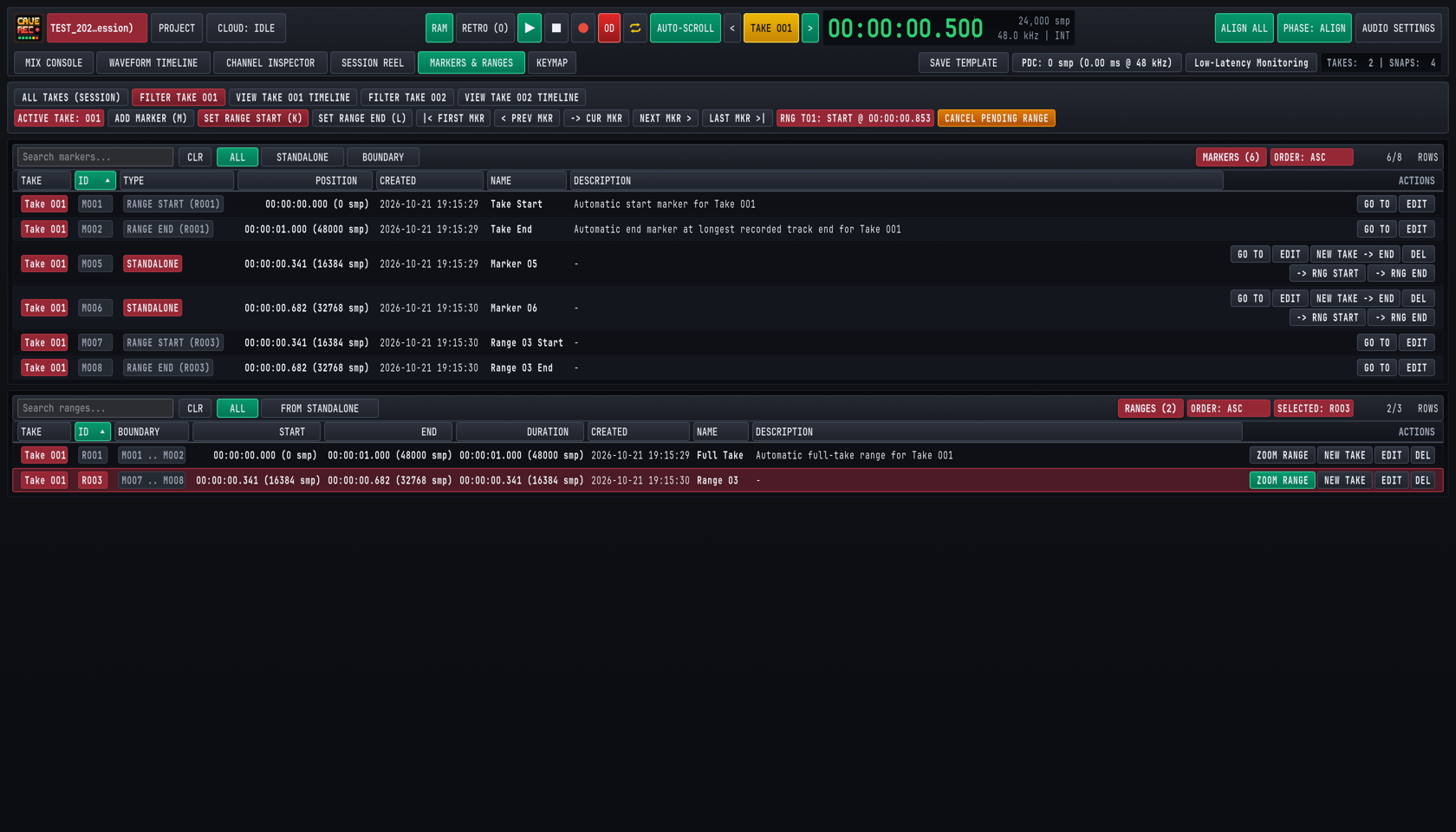Show only BOUNDARY markers
Screen dimensions: 1456x832
(383, 157)
